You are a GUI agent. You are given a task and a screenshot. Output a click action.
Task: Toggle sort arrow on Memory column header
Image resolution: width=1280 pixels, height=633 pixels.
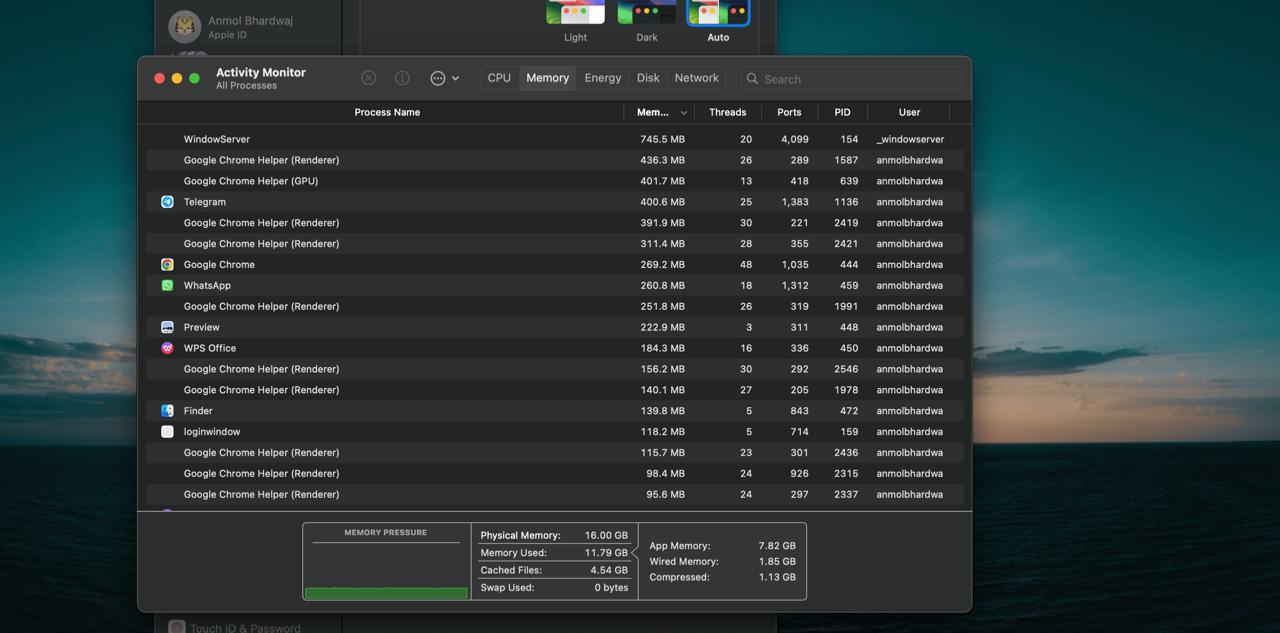click(684, 113)
